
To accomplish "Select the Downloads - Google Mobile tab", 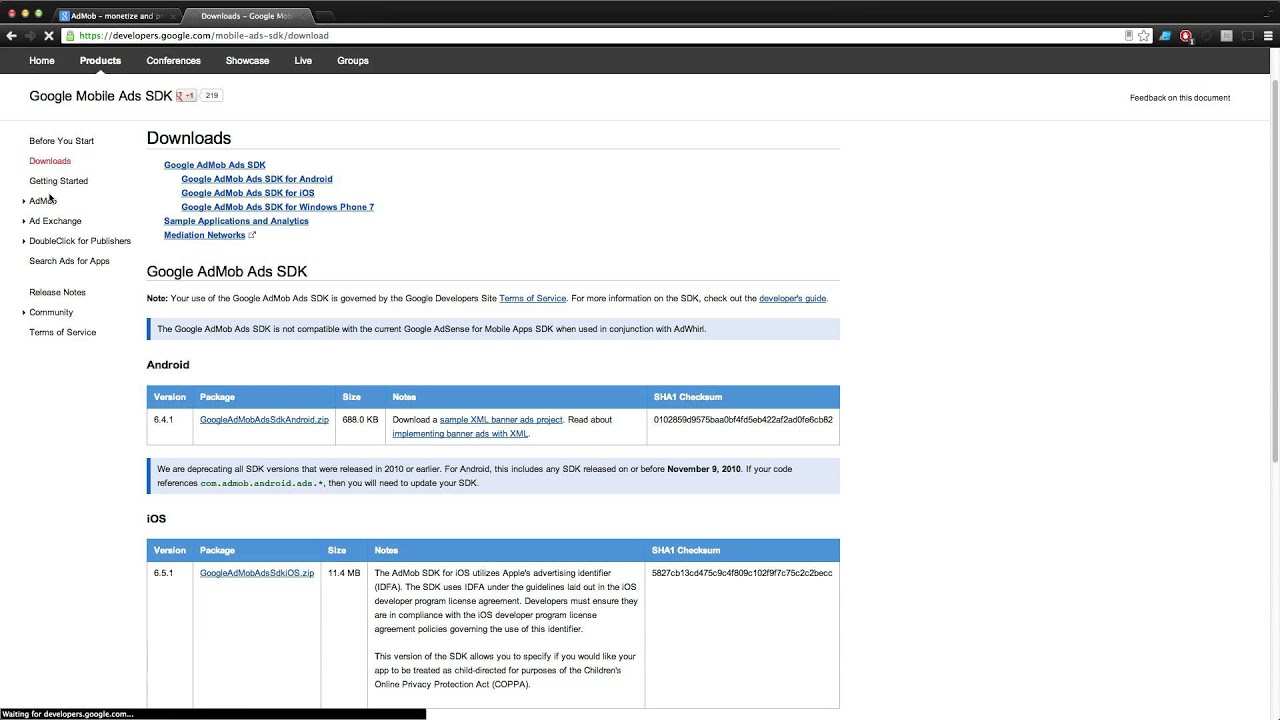I will point(247,16).
